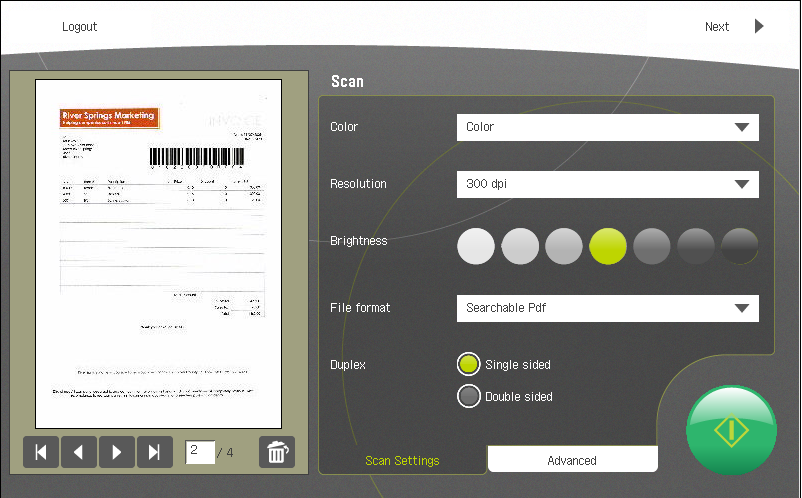The height and width of the screenshot is (498, 802).
Task: Jump to the first scanned page
Action: click(41, 452)
